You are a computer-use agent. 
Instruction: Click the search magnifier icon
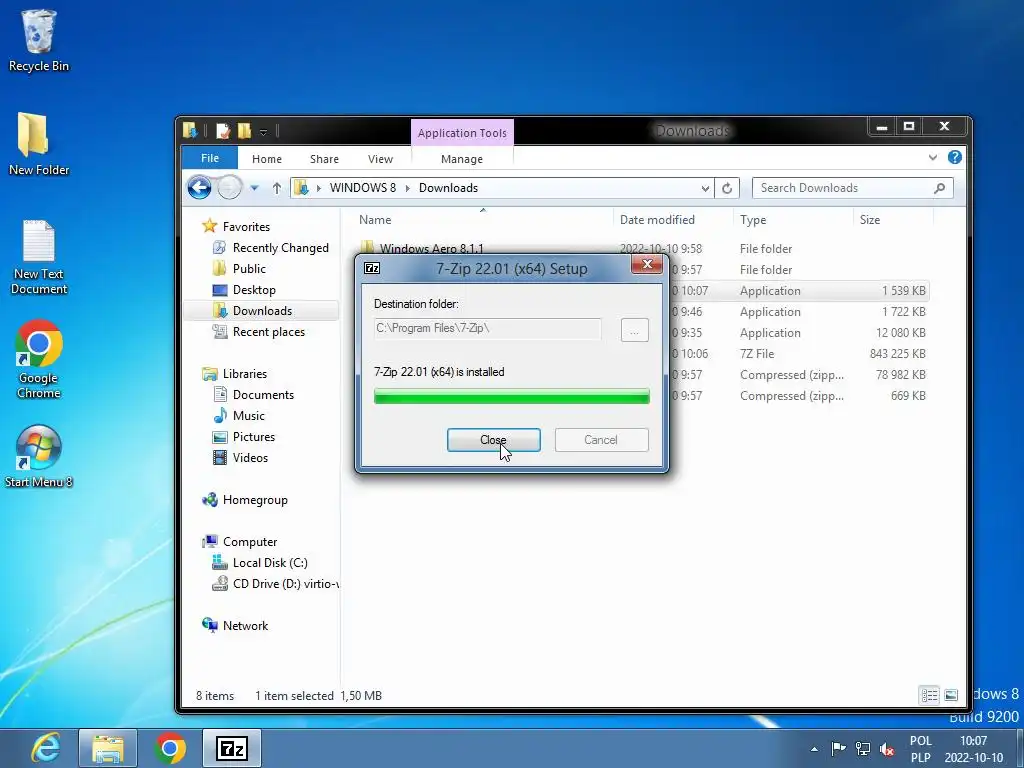[939, 188]
